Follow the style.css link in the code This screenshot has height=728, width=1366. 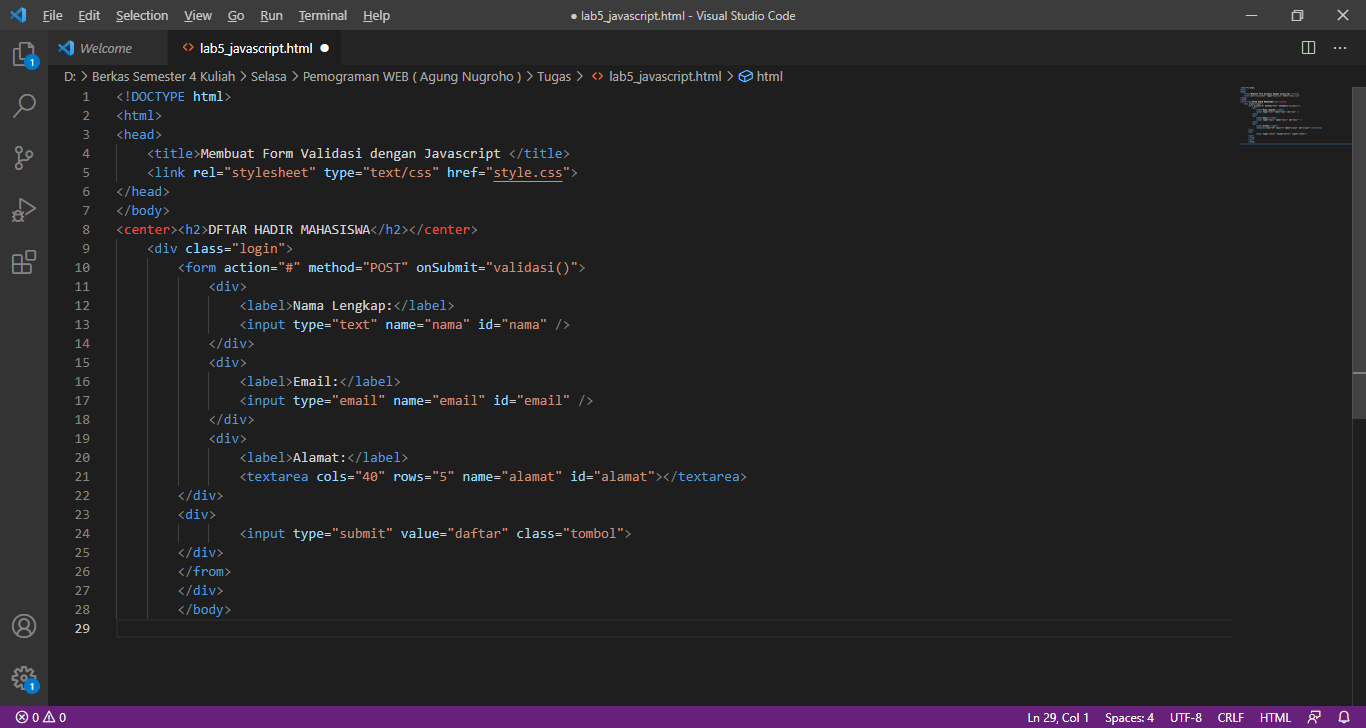528,172
